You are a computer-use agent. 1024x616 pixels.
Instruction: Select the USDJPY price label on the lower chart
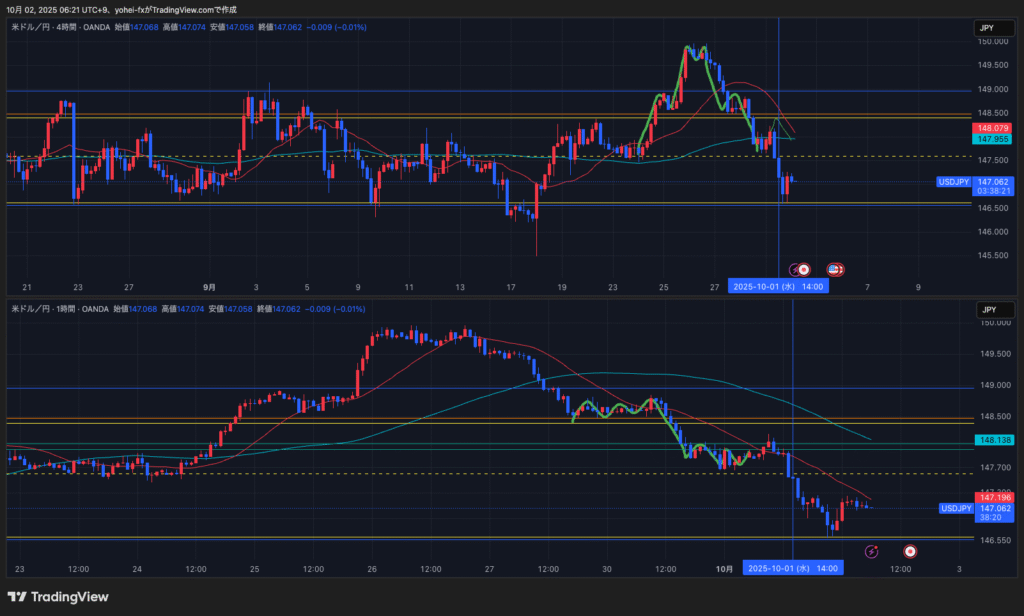955,509
